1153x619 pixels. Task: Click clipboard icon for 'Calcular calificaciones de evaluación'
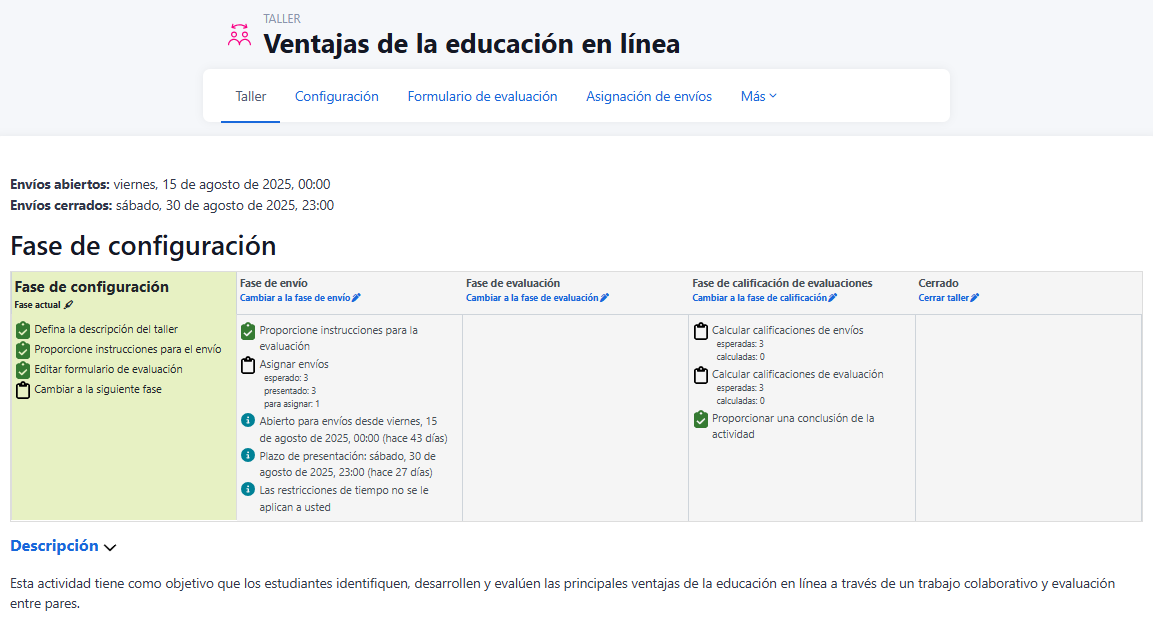(701, 375)
